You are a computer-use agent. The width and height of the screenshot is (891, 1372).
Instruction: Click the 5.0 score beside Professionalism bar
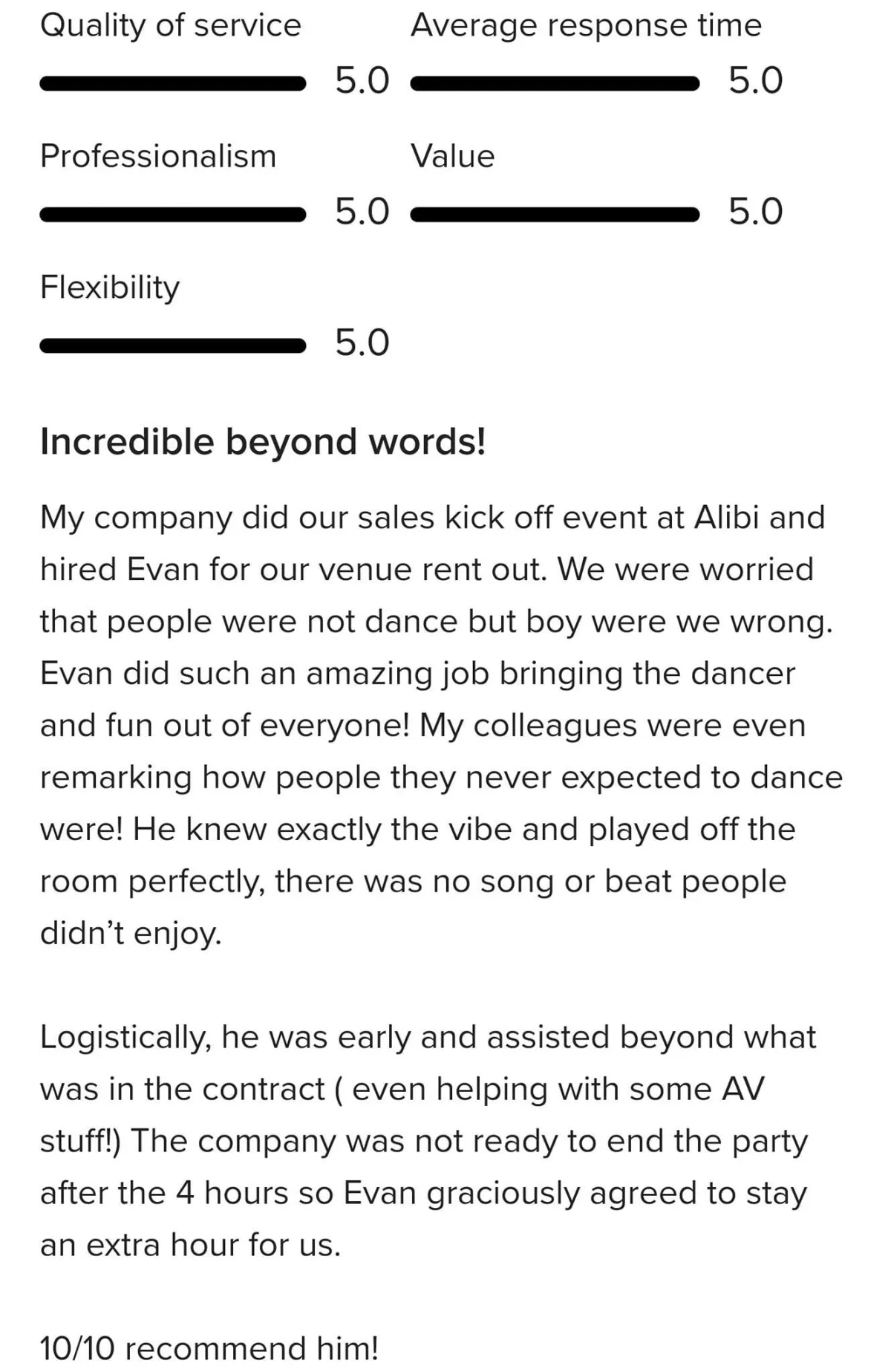(x=362, y=212)
